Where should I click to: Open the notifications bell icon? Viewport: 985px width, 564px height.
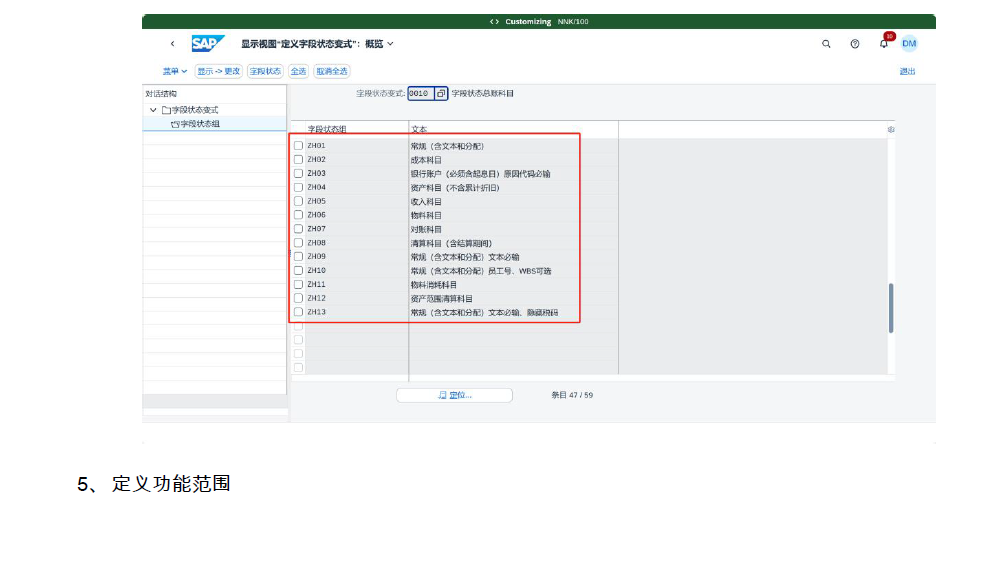(x=883, y=44)
